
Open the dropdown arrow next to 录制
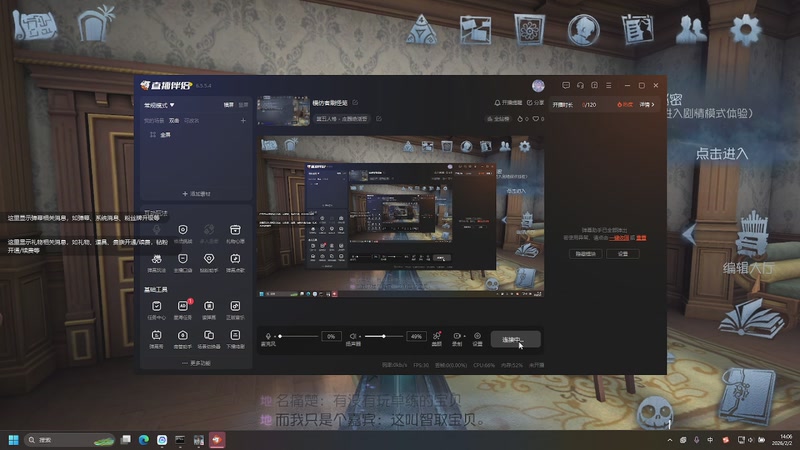(x=464, y=336)
